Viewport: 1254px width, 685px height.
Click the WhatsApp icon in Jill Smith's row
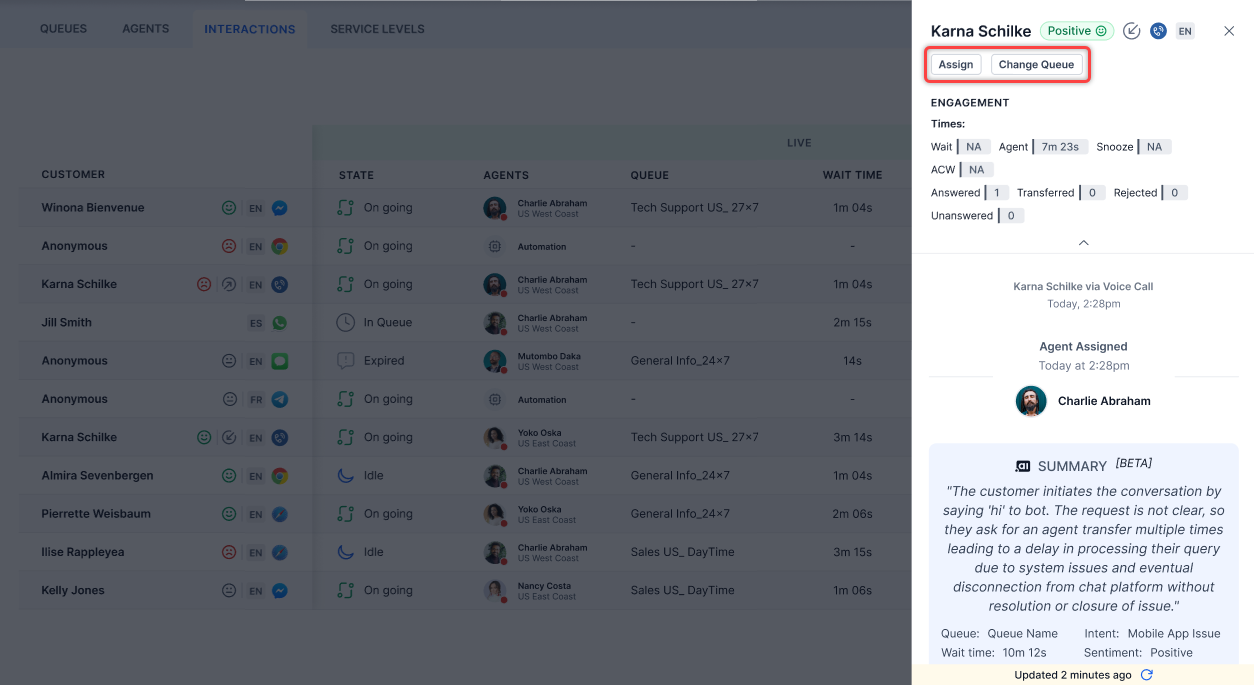tap(280, 323)
